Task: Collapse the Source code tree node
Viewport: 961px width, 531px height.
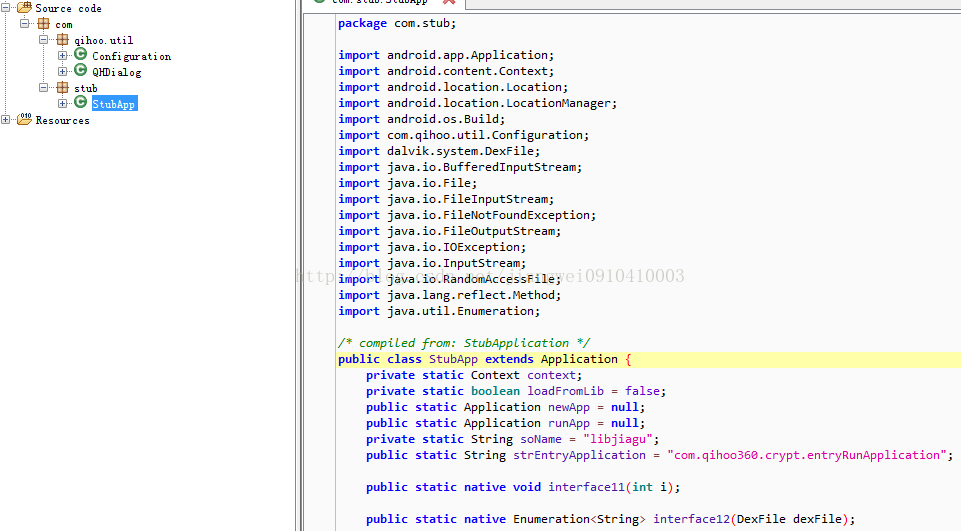Action: [6, 7]
